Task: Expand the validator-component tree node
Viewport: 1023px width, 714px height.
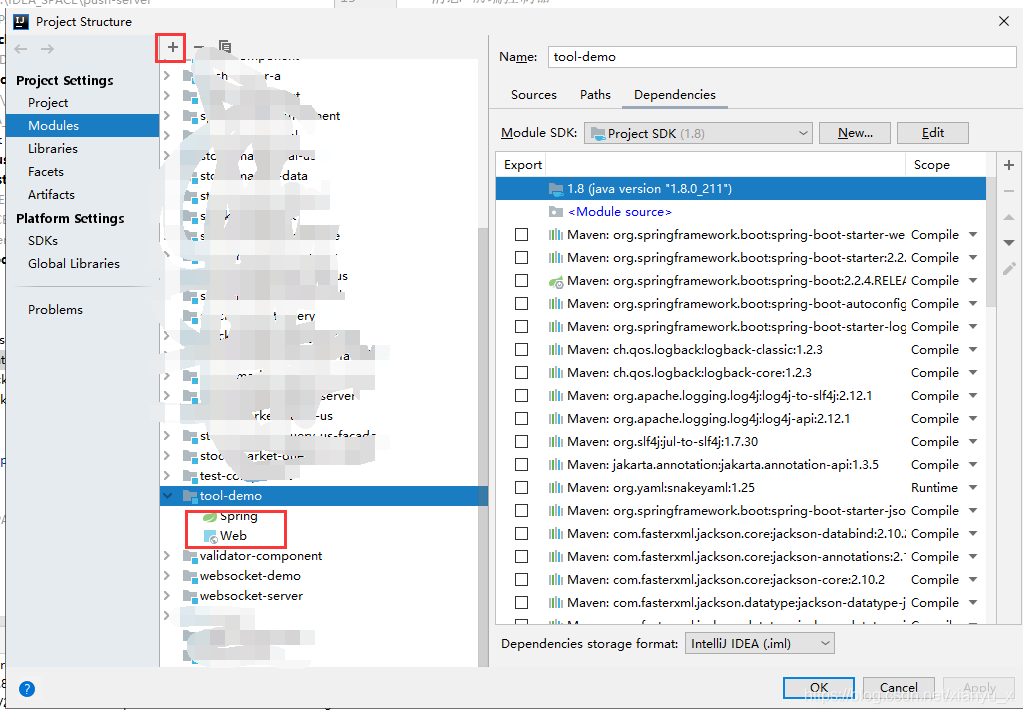Action: pyautogui.click(x=168, y=556)
